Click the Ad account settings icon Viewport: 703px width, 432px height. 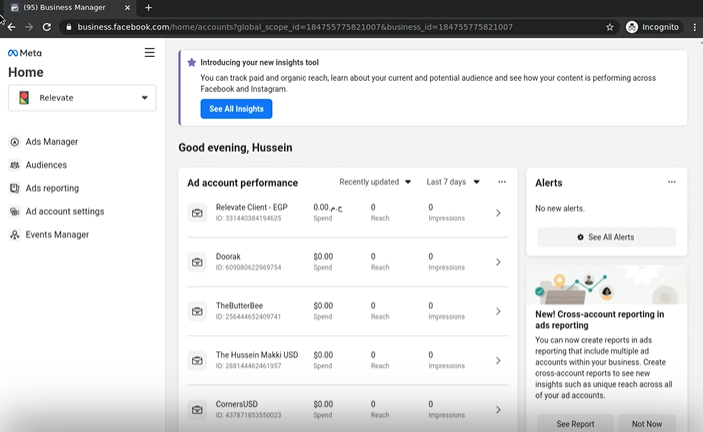click(14, 212)
